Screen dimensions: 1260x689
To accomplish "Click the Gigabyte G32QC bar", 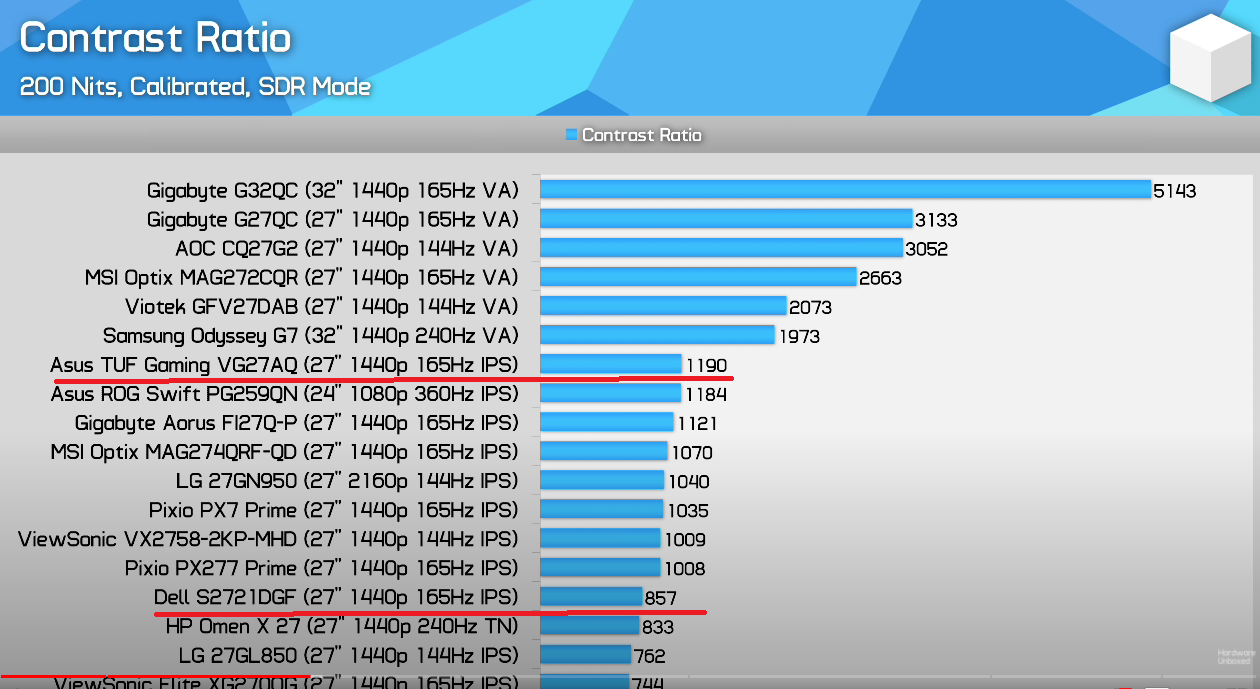I will (845, 189).
